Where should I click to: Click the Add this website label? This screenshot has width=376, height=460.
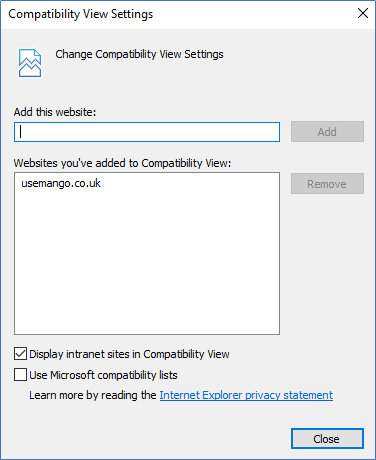tap(55, 112)
